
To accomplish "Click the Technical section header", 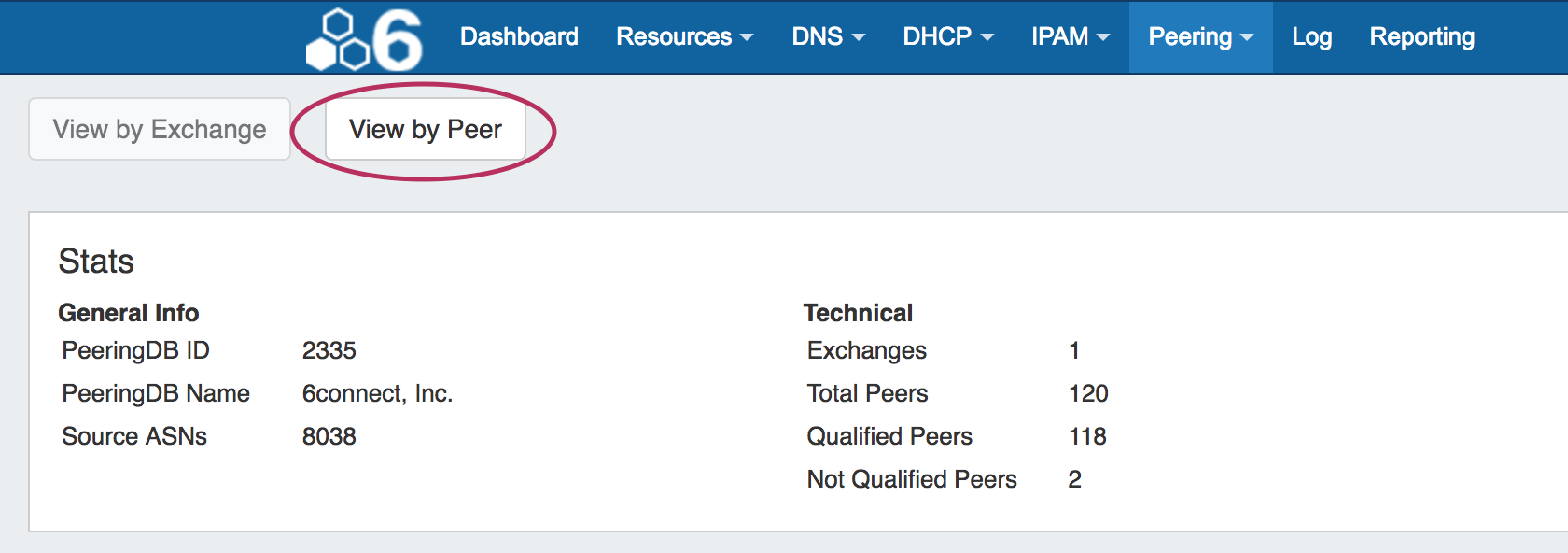I will [x=858, y=313].
